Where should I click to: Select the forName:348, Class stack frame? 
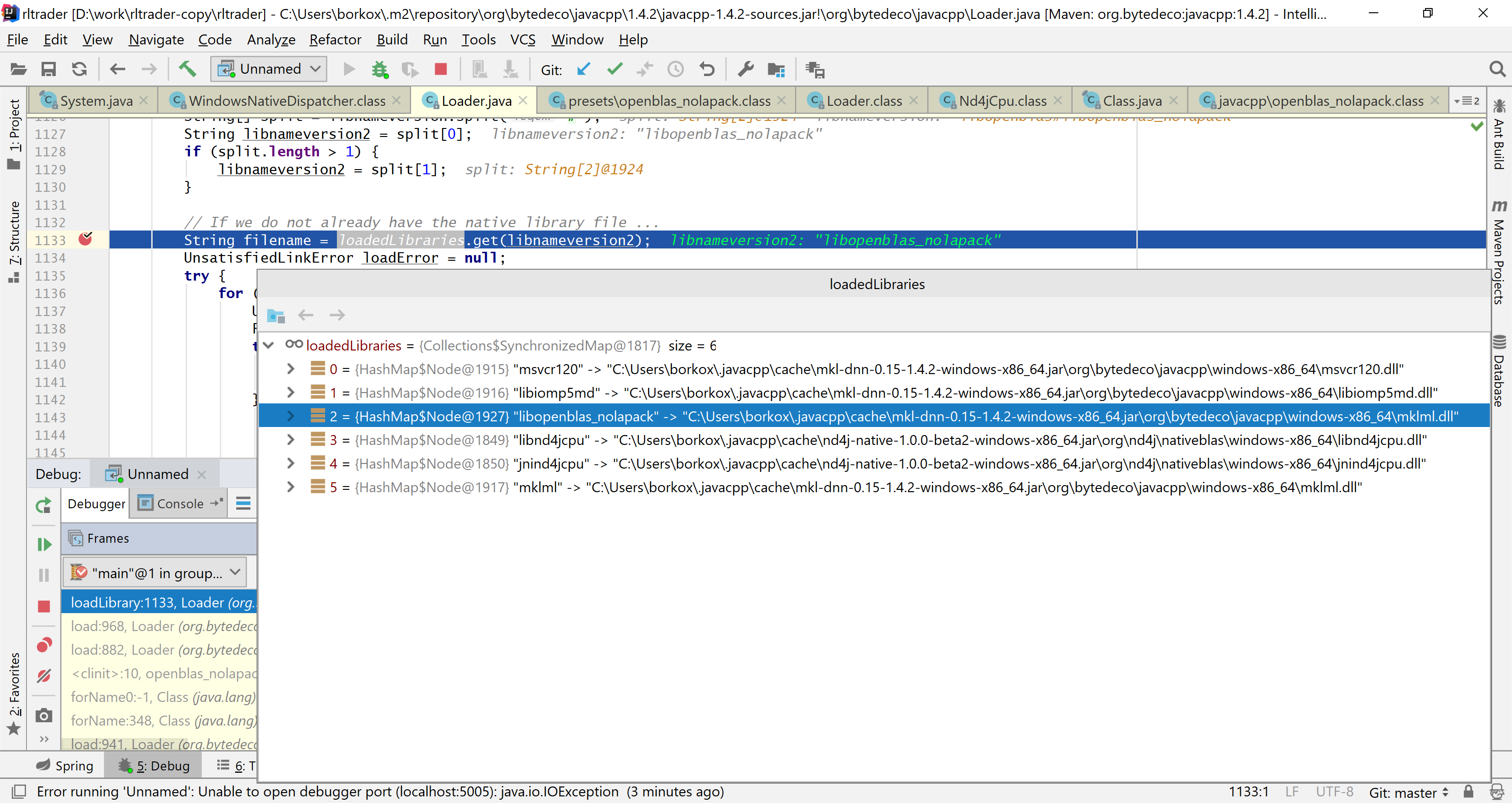(160, 720)
